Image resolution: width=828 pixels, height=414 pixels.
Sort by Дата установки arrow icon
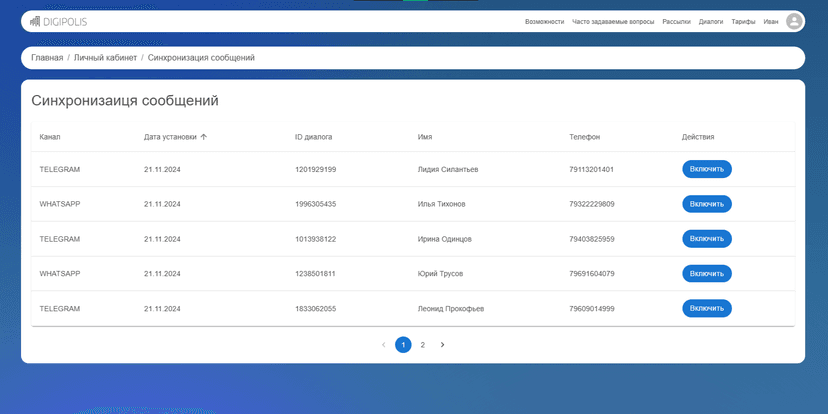point(204,137)
